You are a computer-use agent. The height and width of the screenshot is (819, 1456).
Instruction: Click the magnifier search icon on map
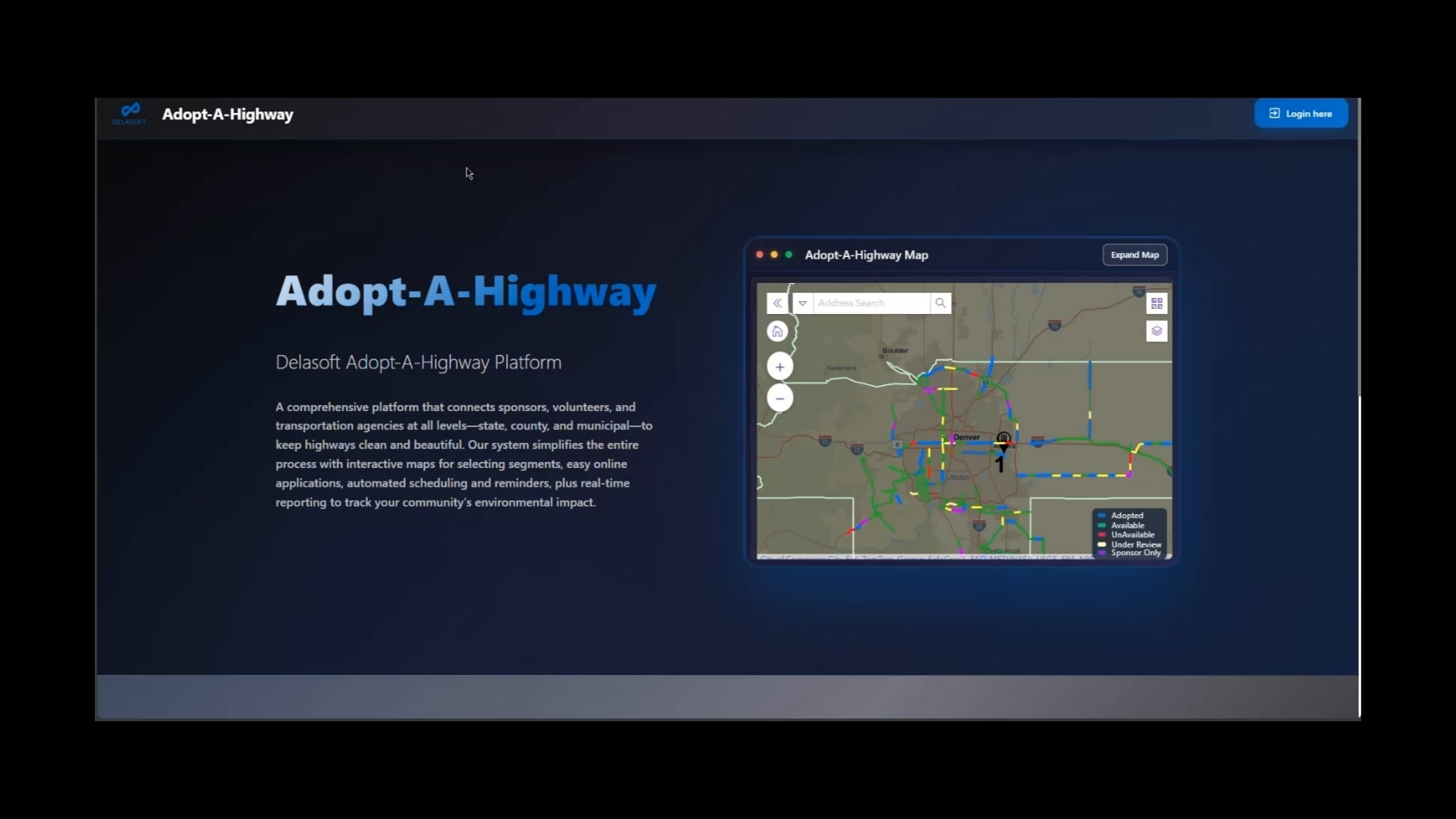coord(940,303)
